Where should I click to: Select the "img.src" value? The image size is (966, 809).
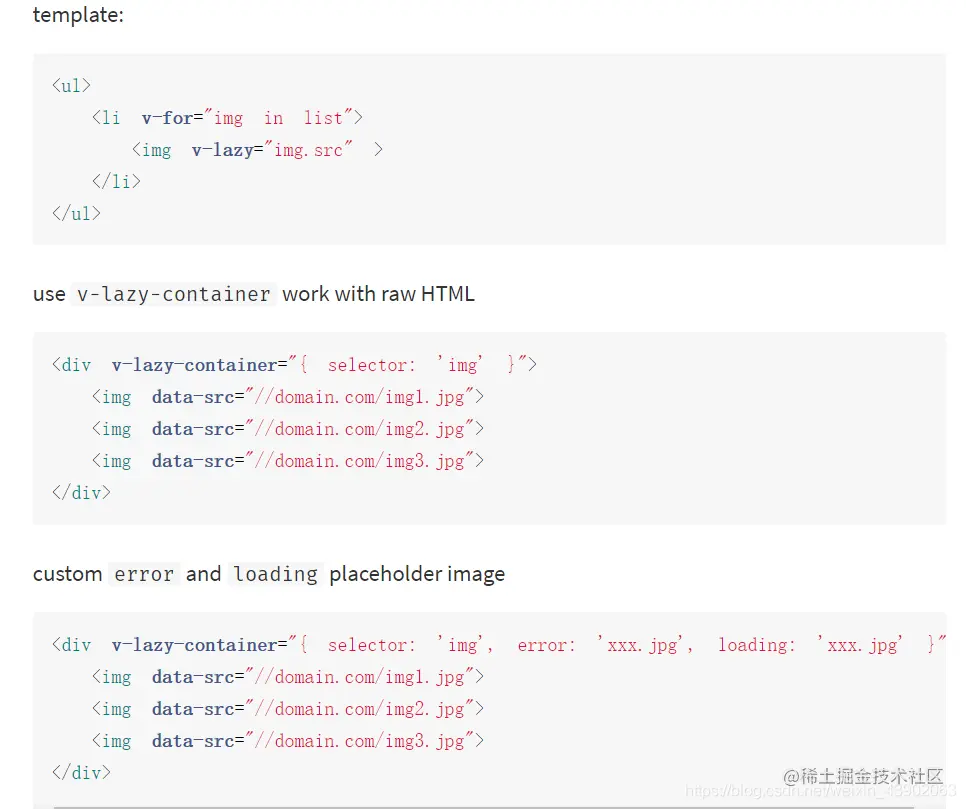click(x=308, y=150)
